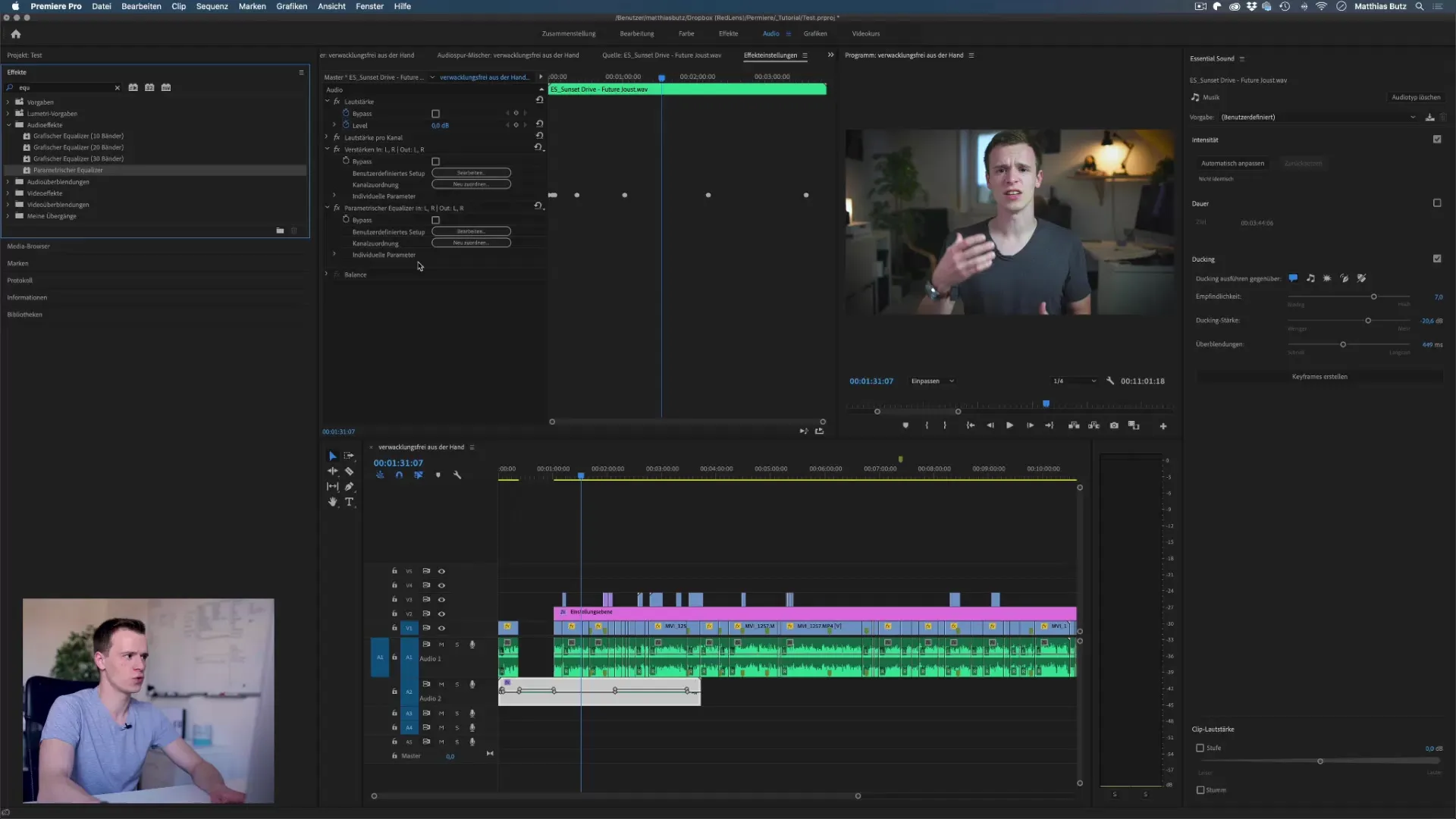
Task: Open the Vorgabe preset dropdown
Action: (x=1318, y=118)
